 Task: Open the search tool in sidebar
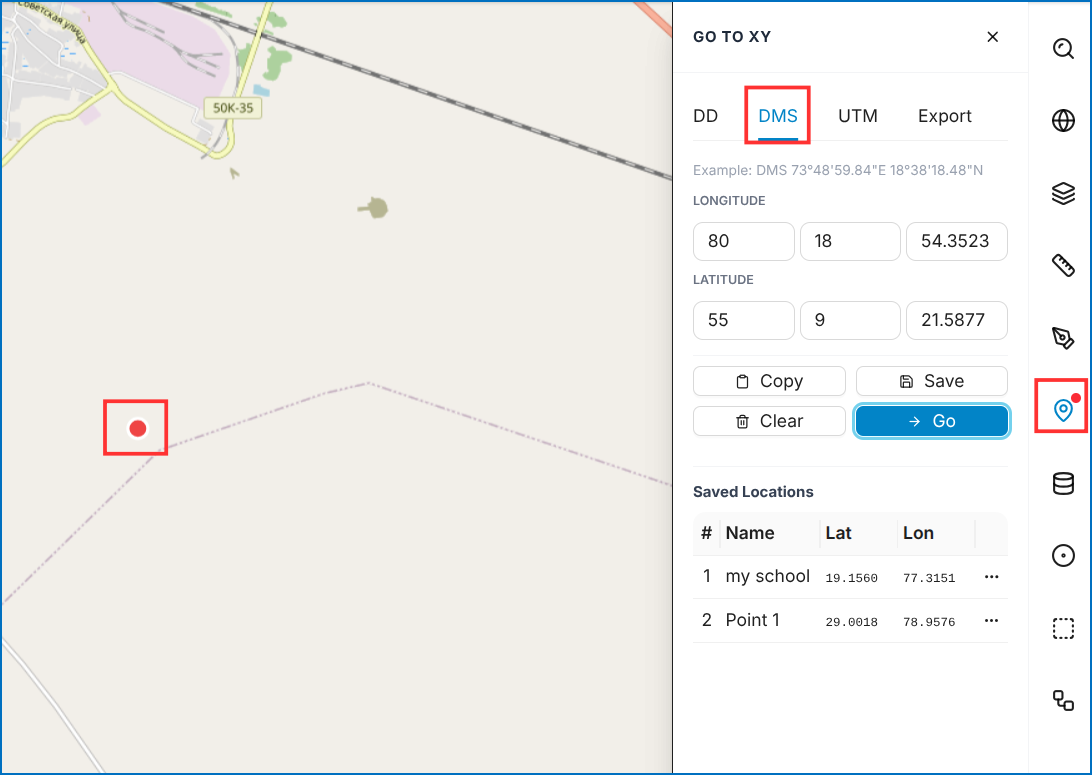click(1063, 48)
